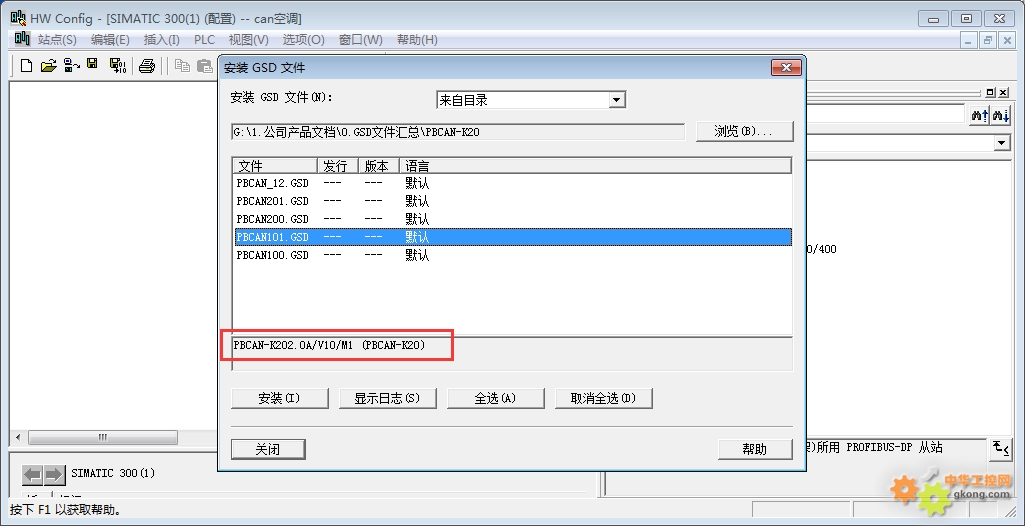Click the catalog panel dock/float icon
Image resolution: width=1025 pixels, height=526 pixels.
click(990, 93)
